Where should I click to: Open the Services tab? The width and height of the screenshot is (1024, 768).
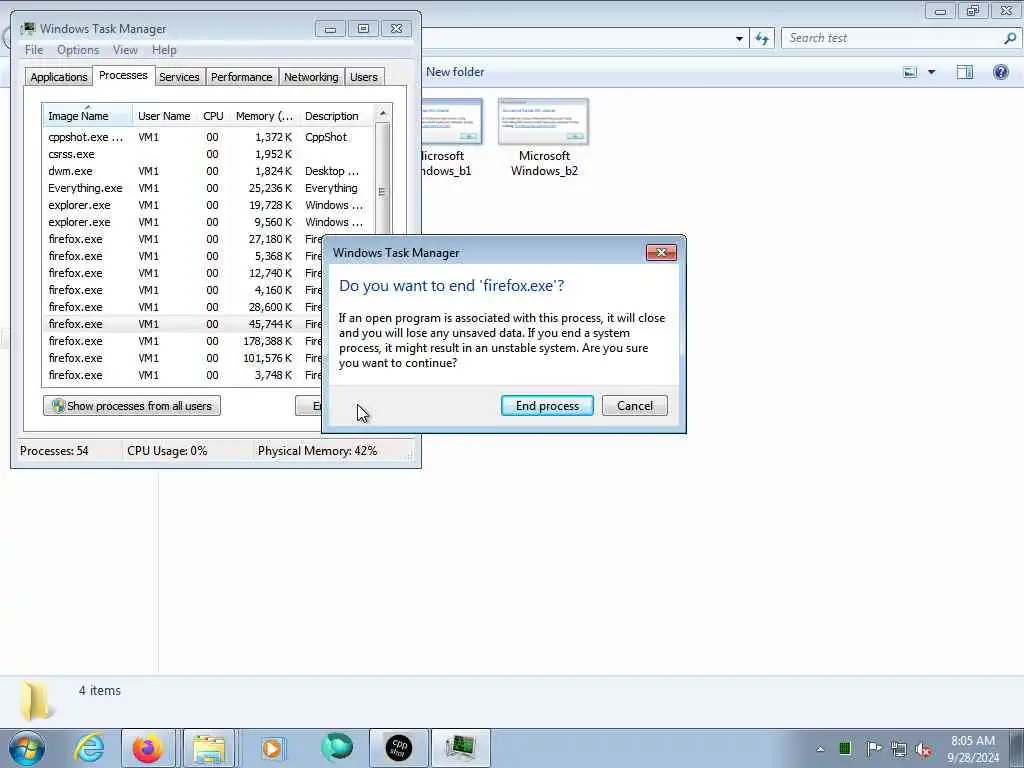[x=179, y=77]
